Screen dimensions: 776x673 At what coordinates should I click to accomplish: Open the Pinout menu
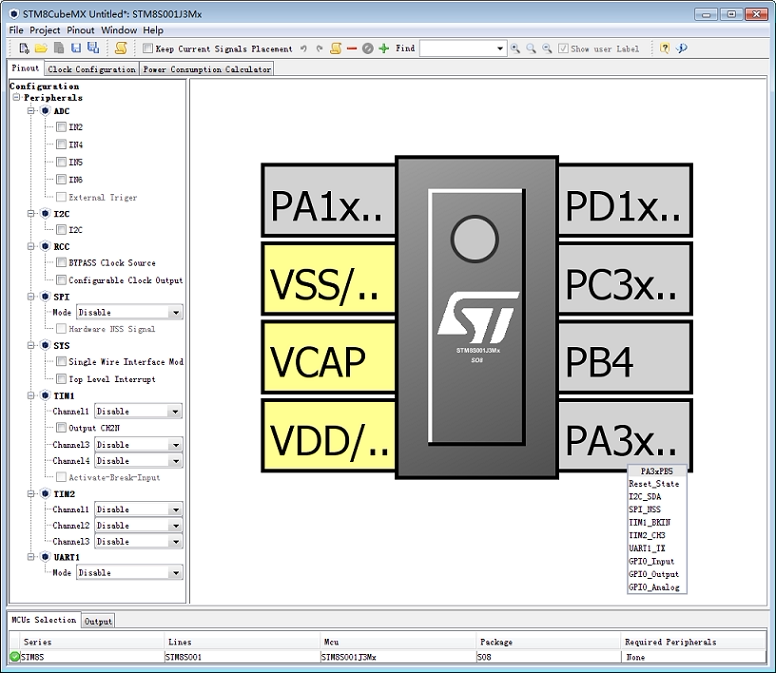(80, 30)
